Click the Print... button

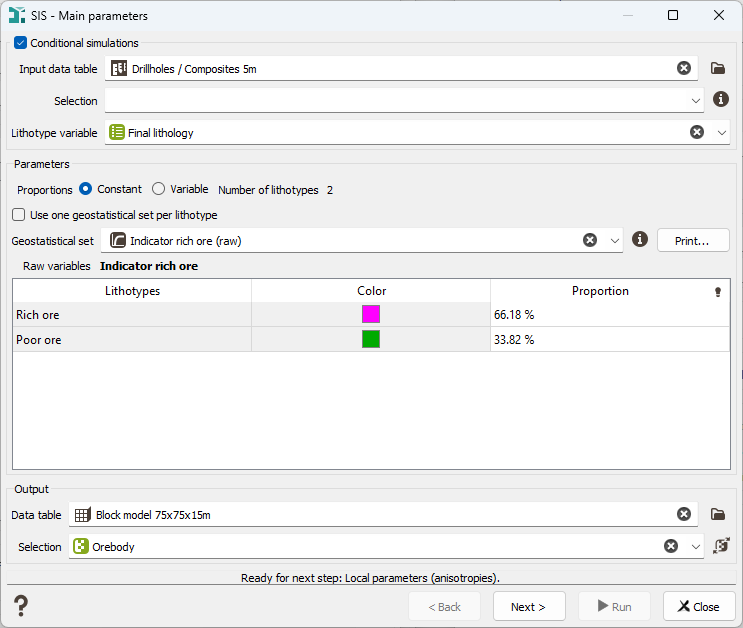692,240
